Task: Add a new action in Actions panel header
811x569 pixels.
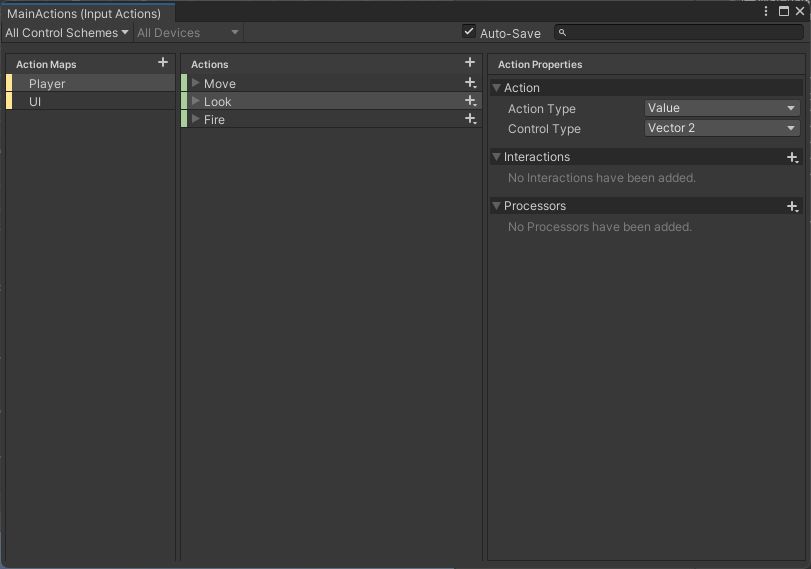Action: tap(470, 63)
